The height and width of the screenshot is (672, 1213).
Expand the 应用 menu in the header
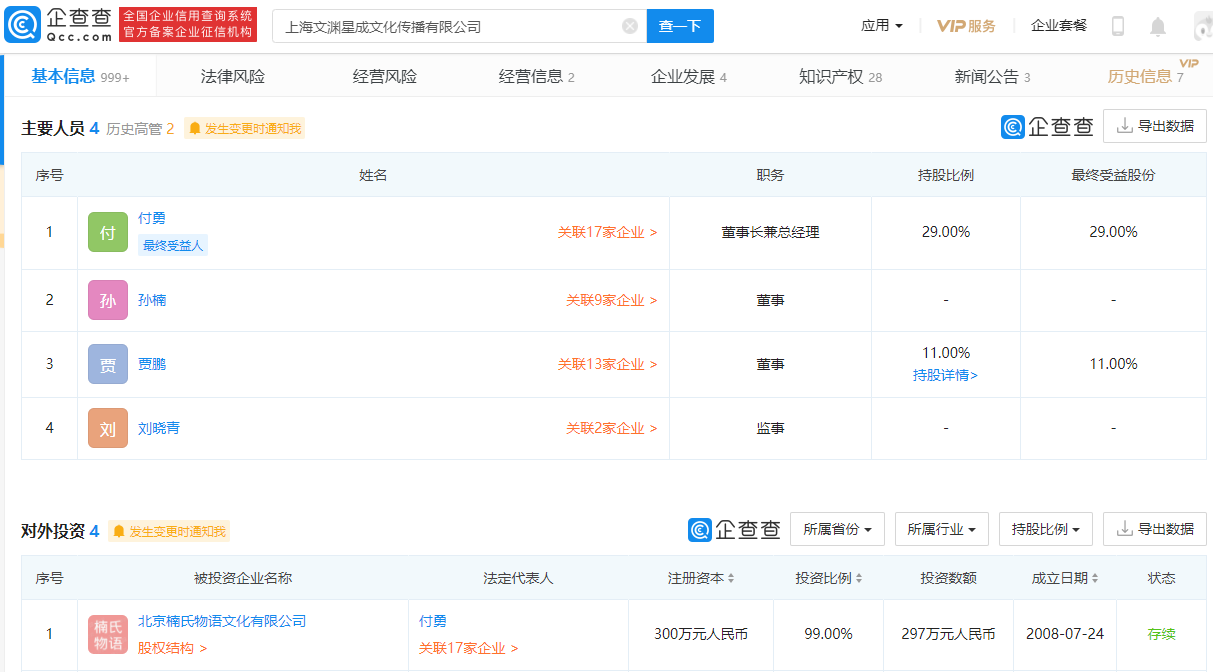tap(881, 25)
